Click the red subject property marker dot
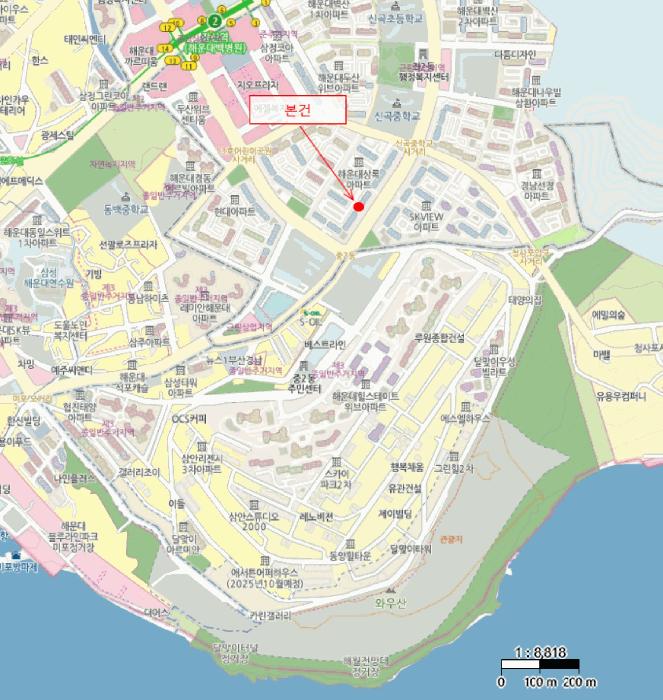 tap(358, 206)
